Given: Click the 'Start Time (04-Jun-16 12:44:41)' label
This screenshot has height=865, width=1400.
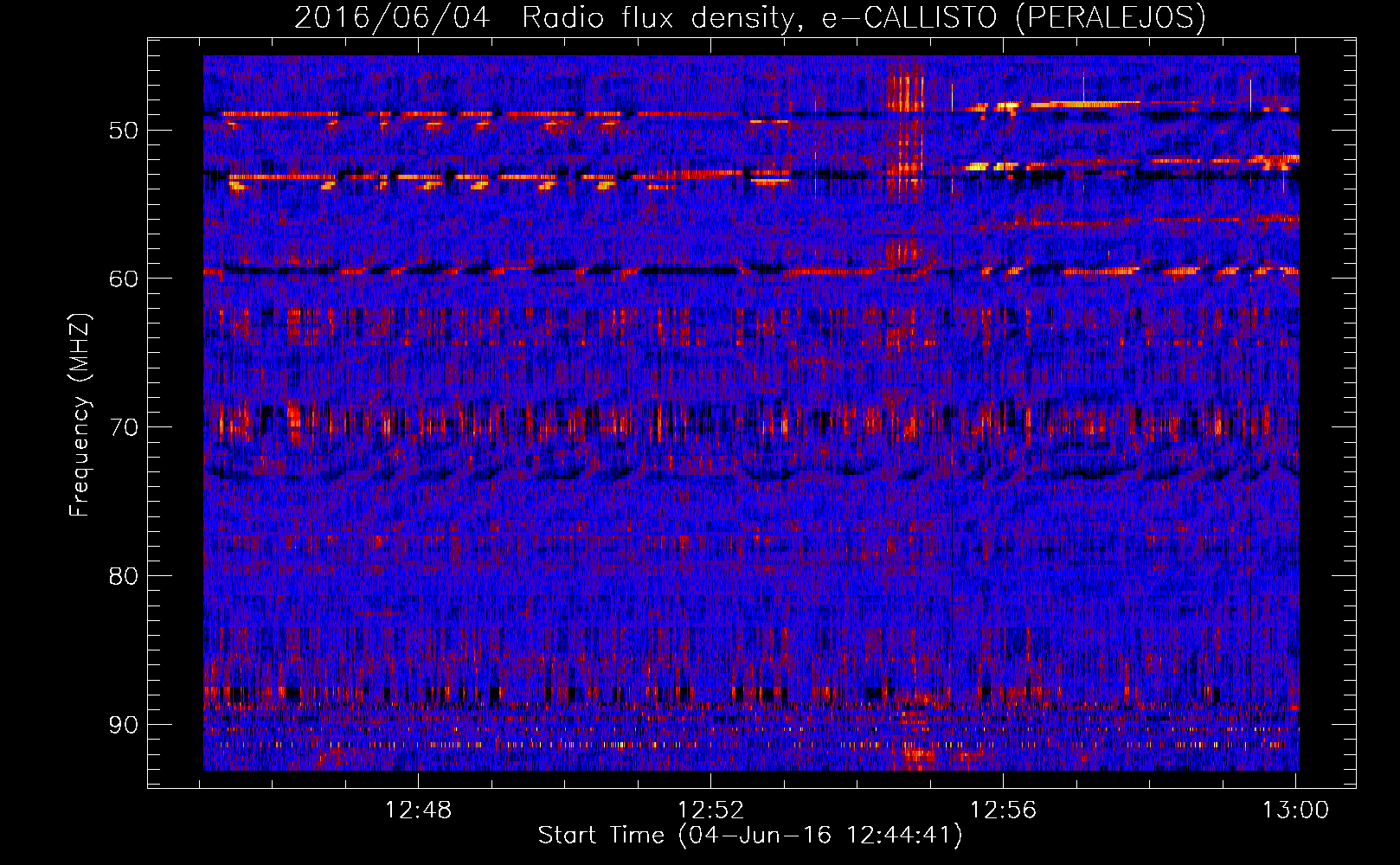Looking at the screenshot, I should tap(749, 836).
